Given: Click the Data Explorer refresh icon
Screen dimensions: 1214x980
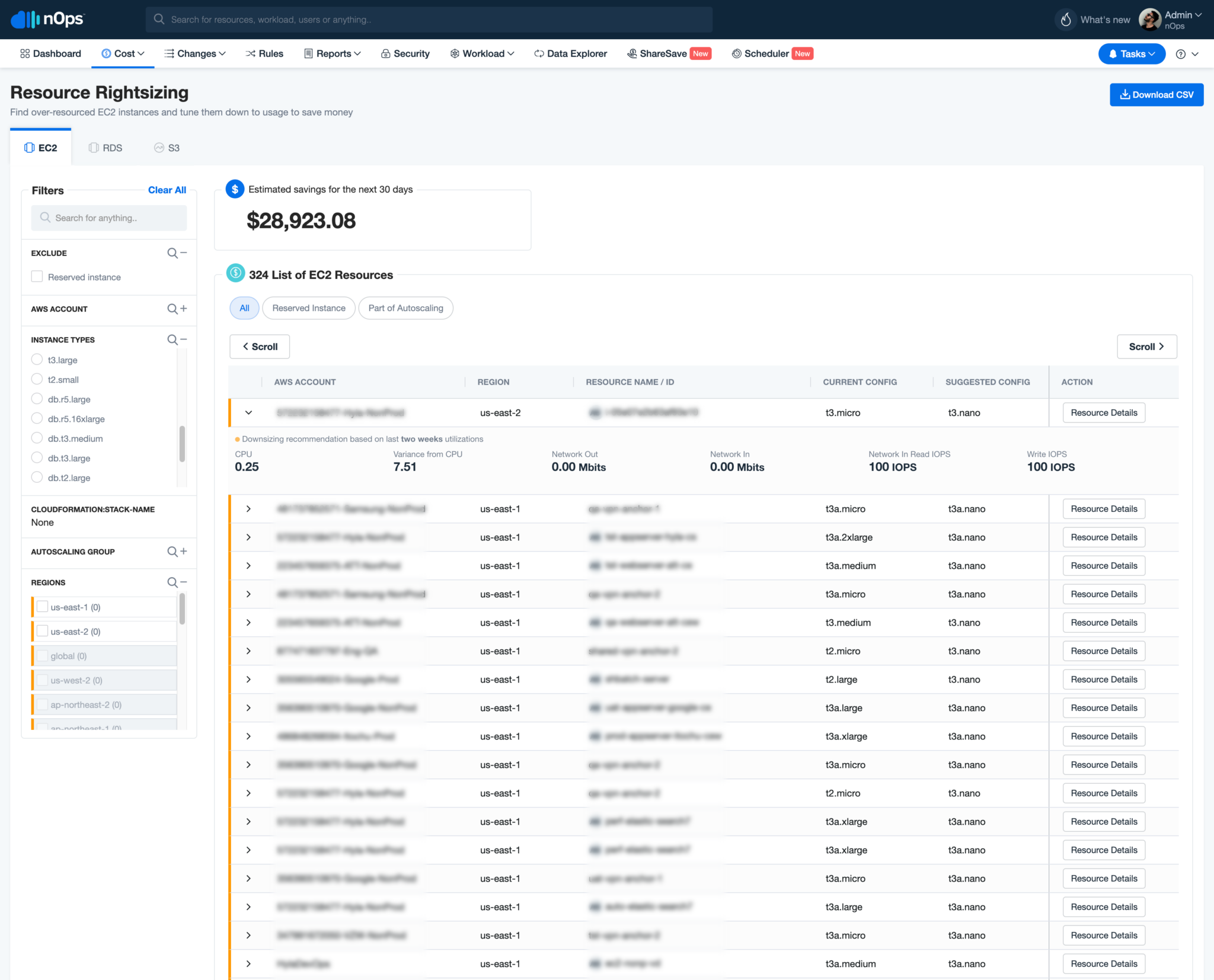Looking at the screenshot, I should tap(539, 53).
